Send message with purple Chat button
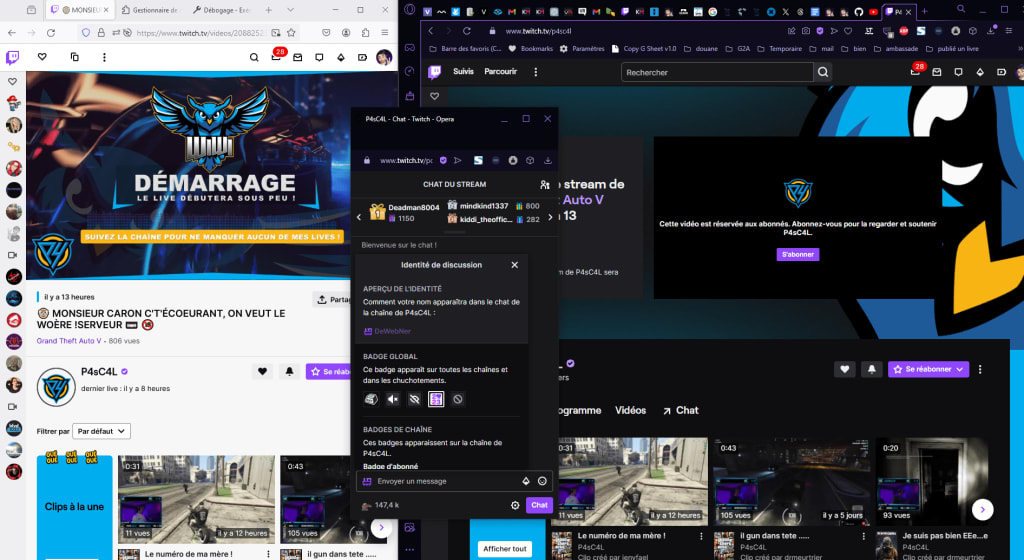The image size is (1024, 560). click(x=539, y=505)
